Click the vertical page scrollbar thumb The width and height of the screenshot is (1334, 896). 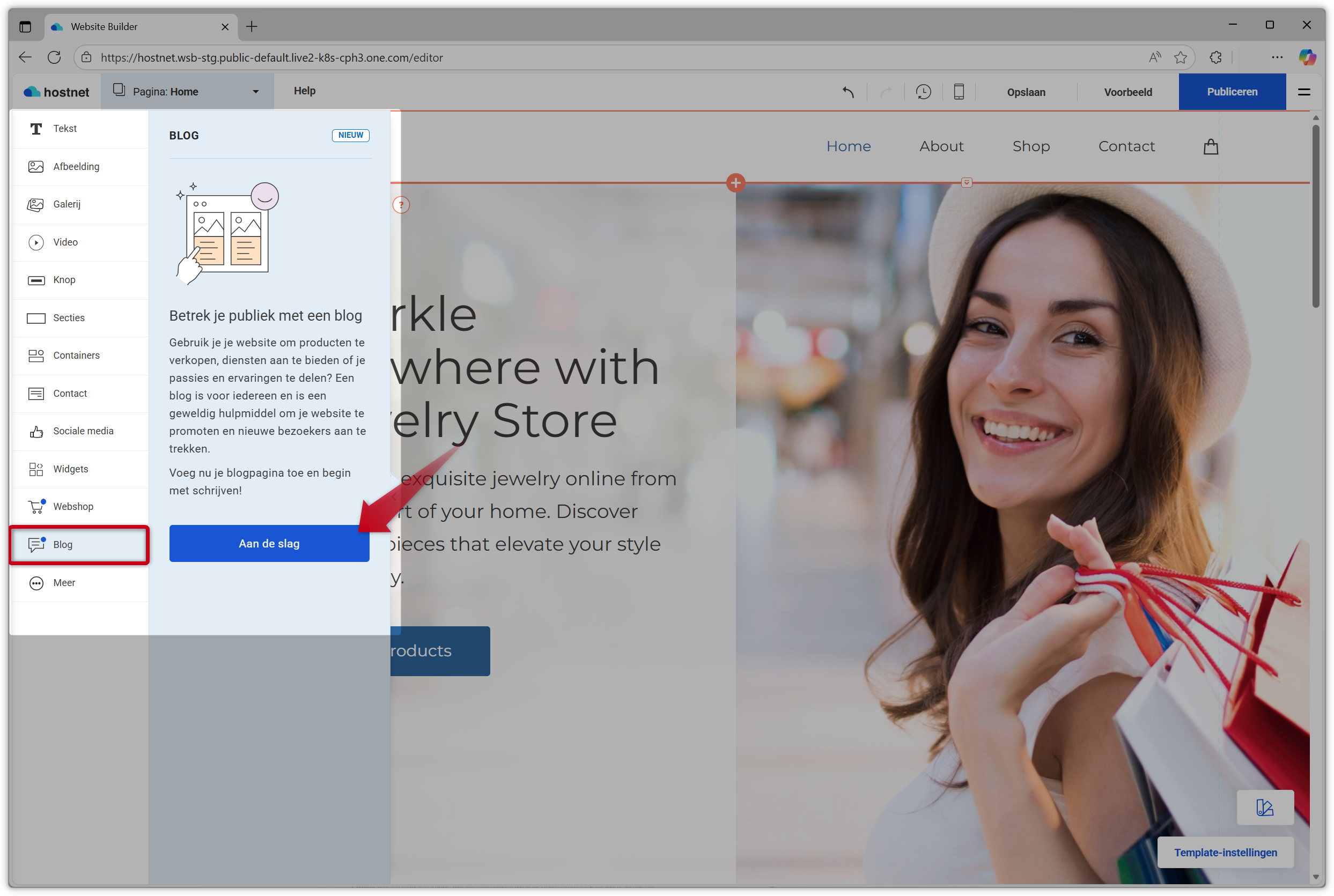pyautogui.click(x=1315, y=217)
